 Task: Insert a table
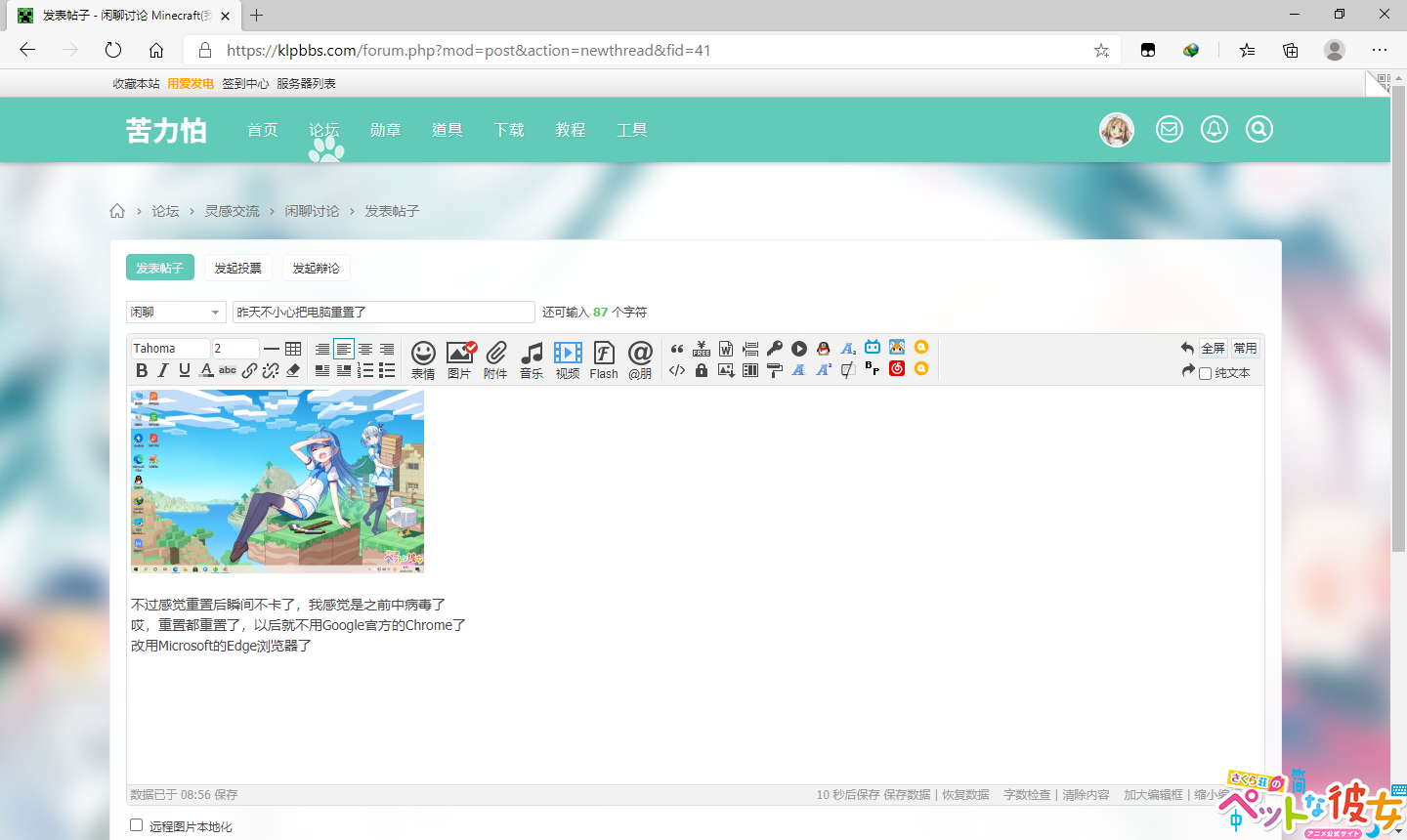293,349
